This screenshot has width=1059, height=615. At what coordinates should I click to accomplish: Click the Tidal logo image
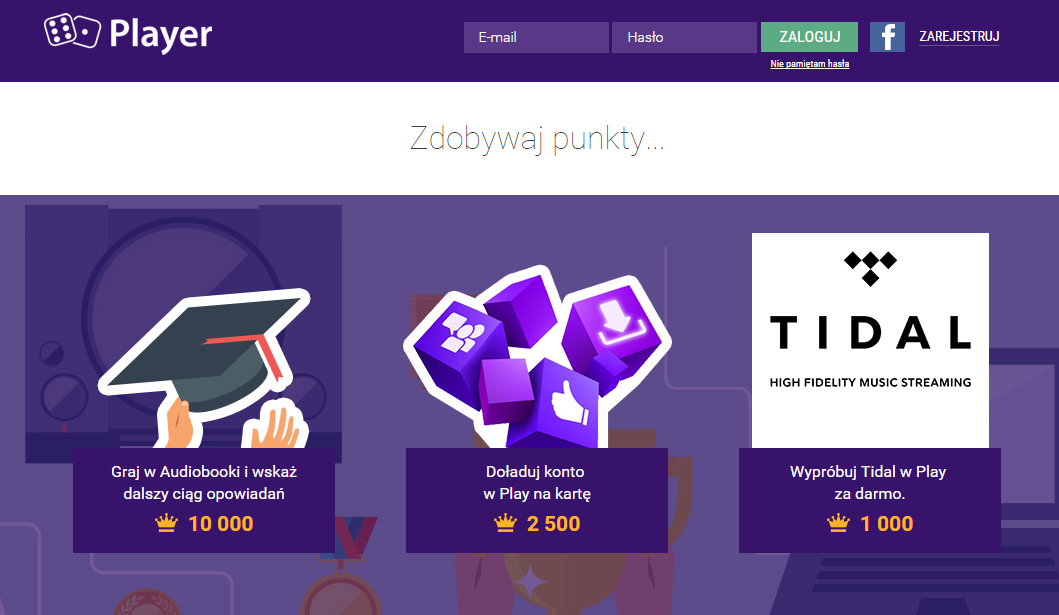pyautogui.click(x=870, y=340)
